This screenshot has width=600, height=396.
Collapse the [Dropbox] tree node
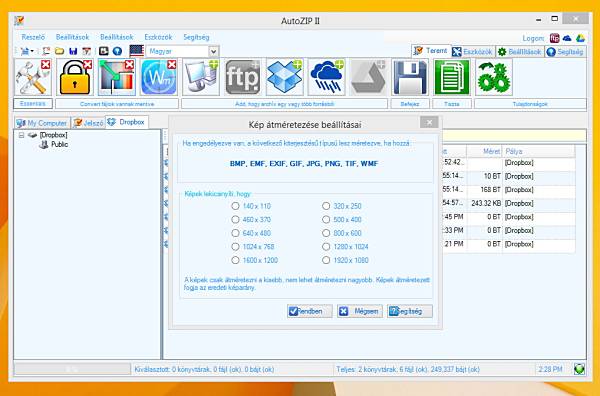coord(22,135)
